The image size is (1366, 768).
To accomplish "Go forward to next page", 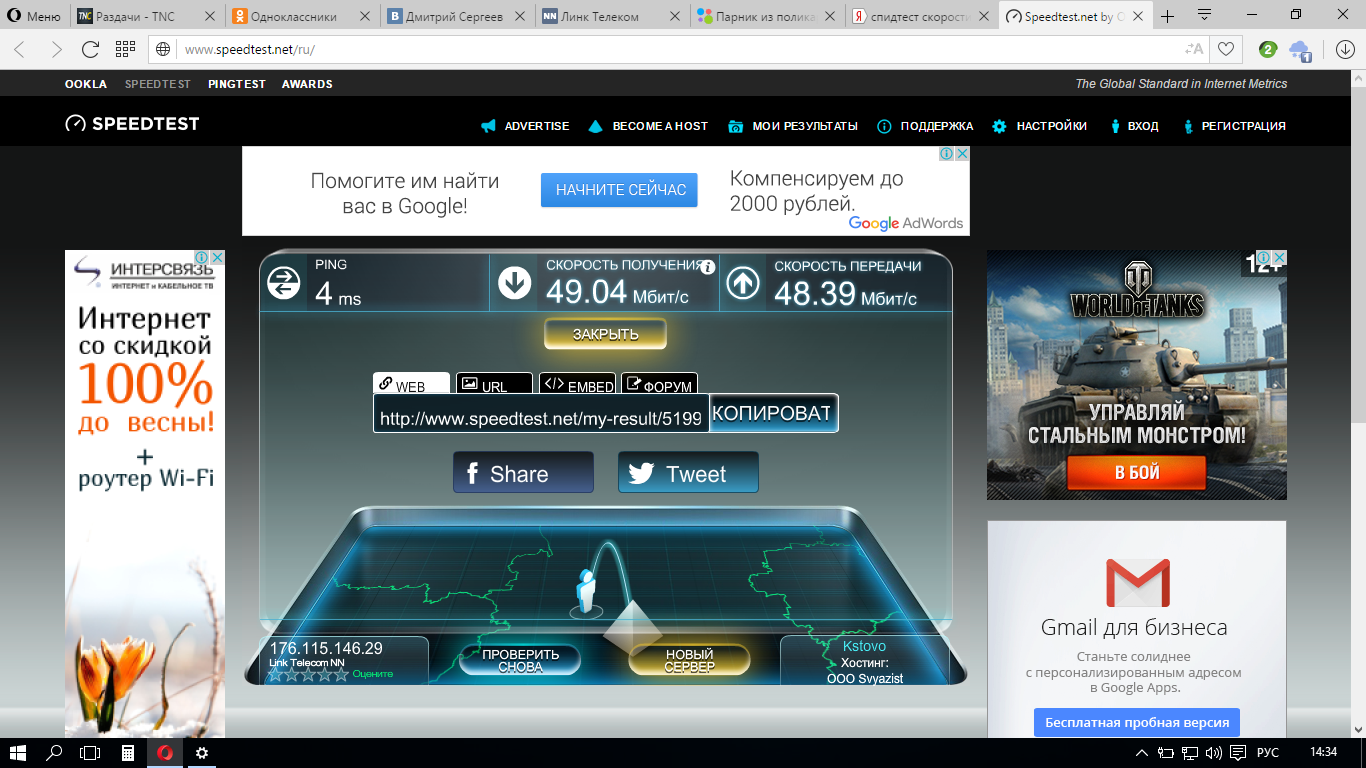I will (56, 49).
